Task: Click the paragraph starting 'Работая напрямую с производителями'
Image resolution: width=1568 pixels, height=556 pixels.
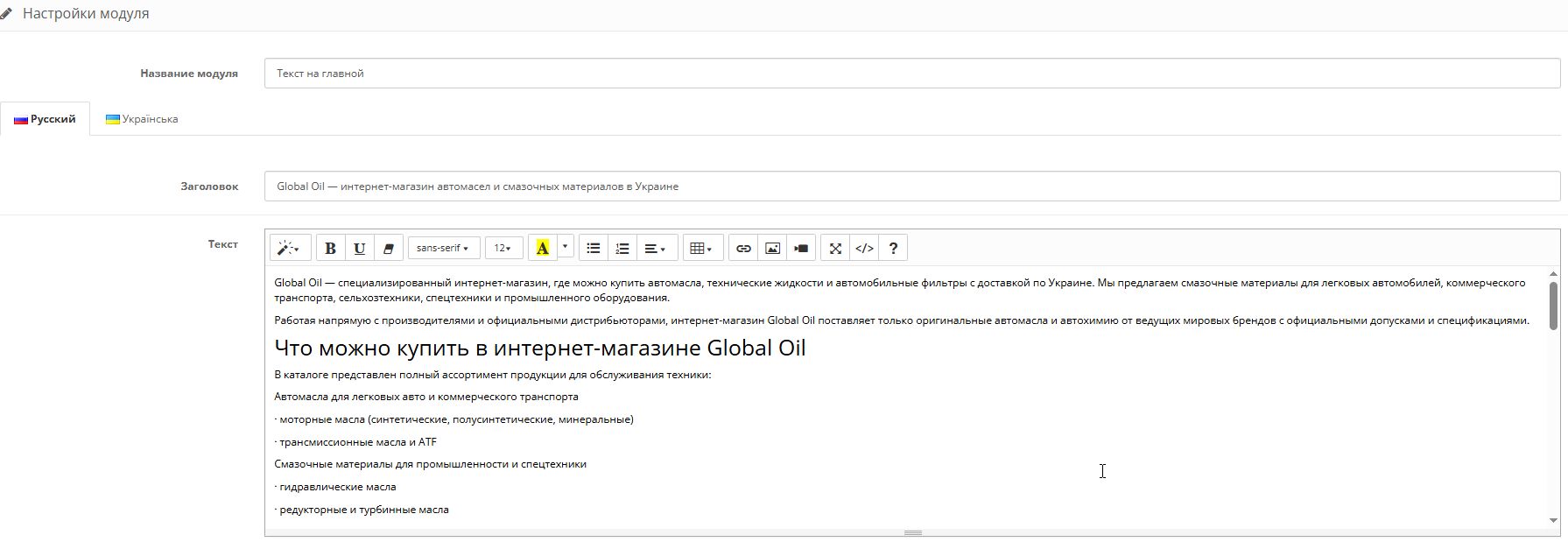Action: coord(902,320)
